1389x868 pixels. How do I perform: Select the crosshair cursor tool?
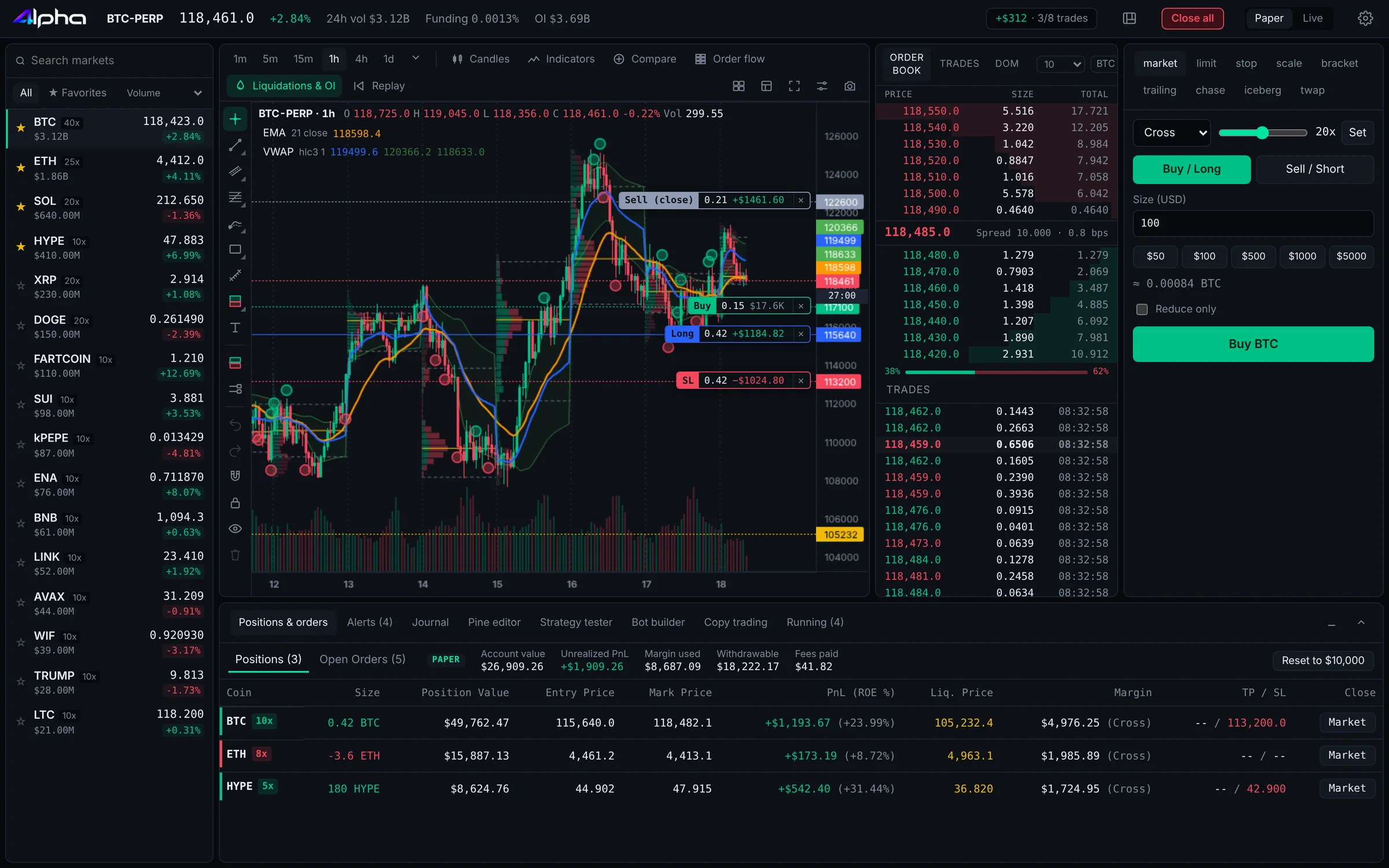(235, 119)
